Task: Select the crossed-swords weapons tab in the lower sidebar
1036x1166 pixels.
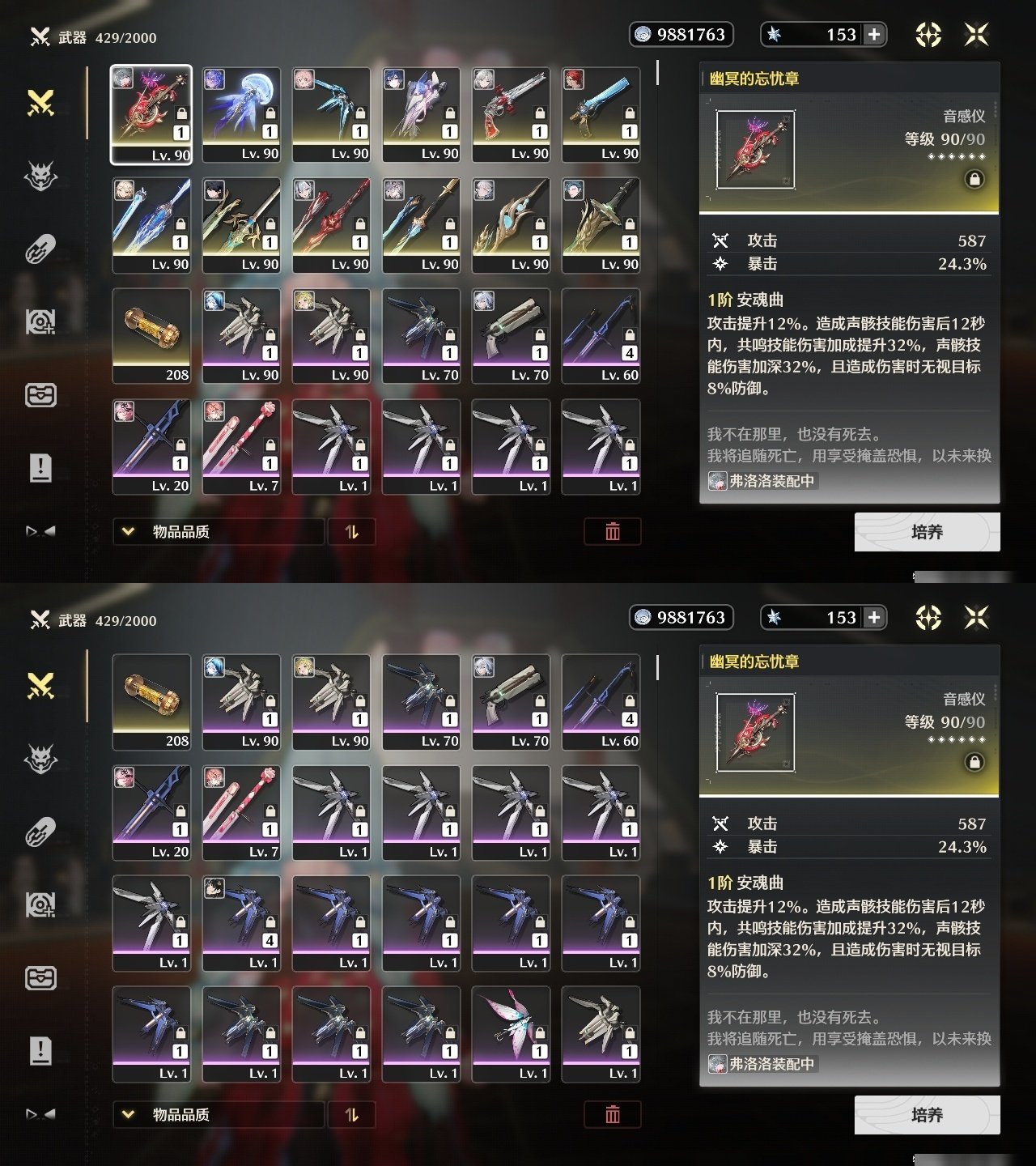Action: (x=40, y=686)
